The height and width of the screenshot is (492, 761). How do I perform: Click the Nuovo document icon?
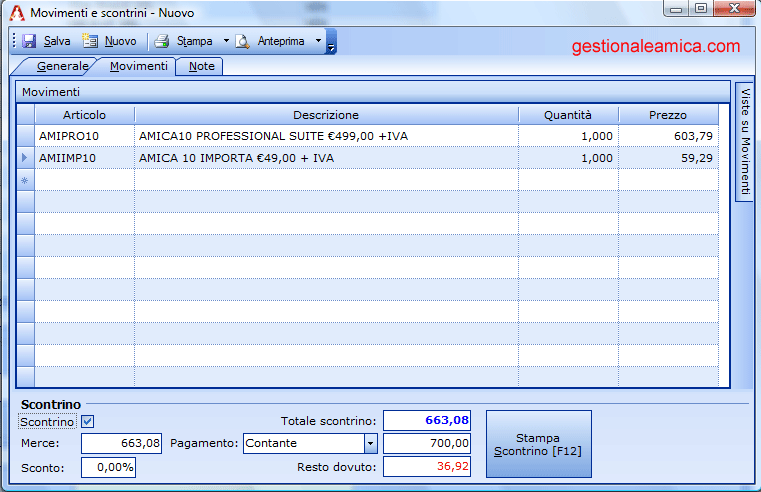coord(90,41)
